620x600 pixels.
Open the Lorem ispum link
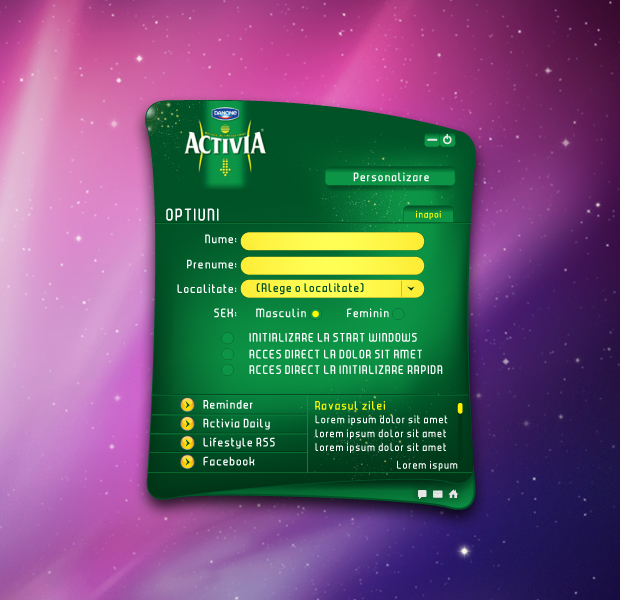click(427, 465)
